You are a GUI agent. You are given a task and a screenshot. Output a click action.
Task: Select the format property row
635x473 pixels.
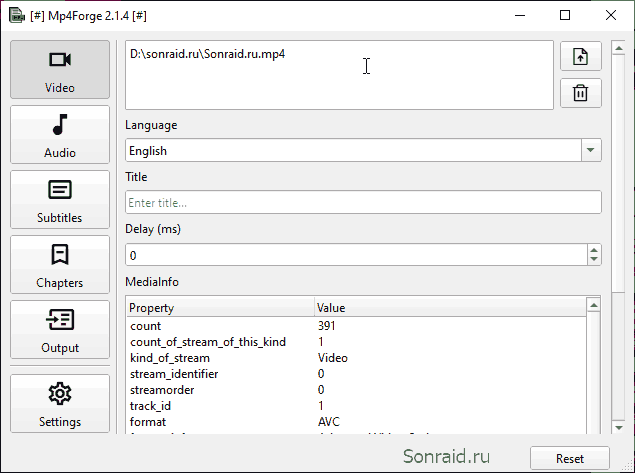click(x=356, y=422)
